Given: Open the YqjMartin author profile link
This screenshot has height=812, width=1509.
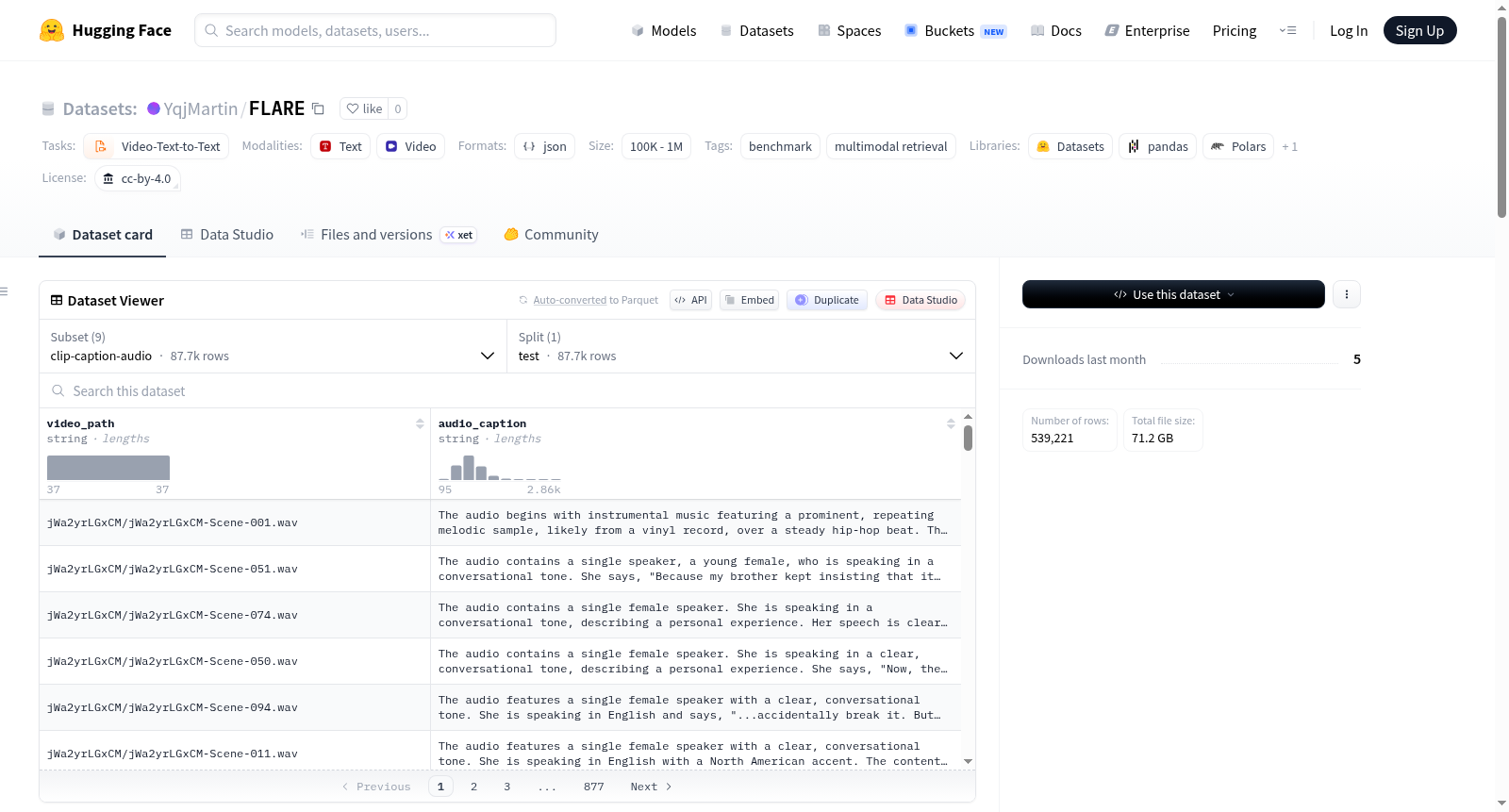Looking at the screenshot, I should point(201,108).
